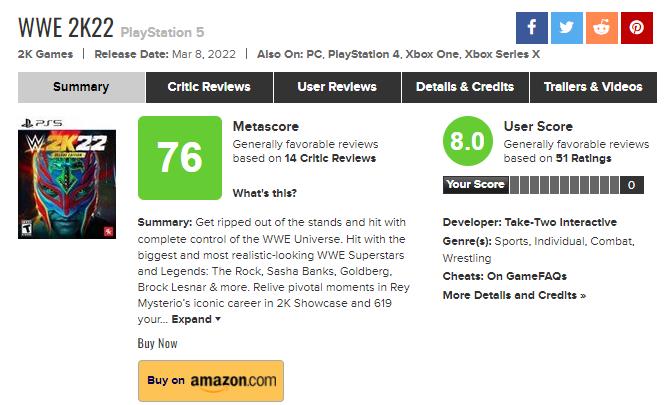Open the User Reviews tab
The image size is (670, 405).
(337, 87)
